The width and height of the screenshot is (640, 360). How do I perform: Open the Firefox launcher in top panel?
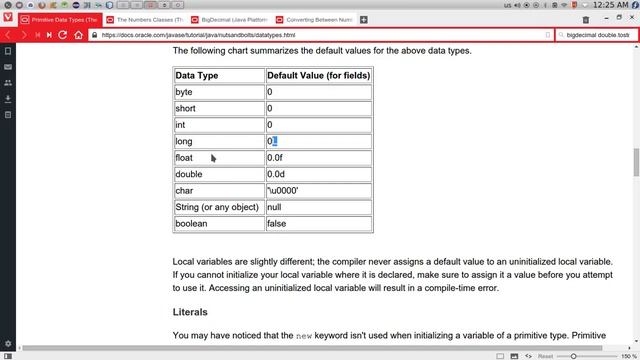point(42,5)
